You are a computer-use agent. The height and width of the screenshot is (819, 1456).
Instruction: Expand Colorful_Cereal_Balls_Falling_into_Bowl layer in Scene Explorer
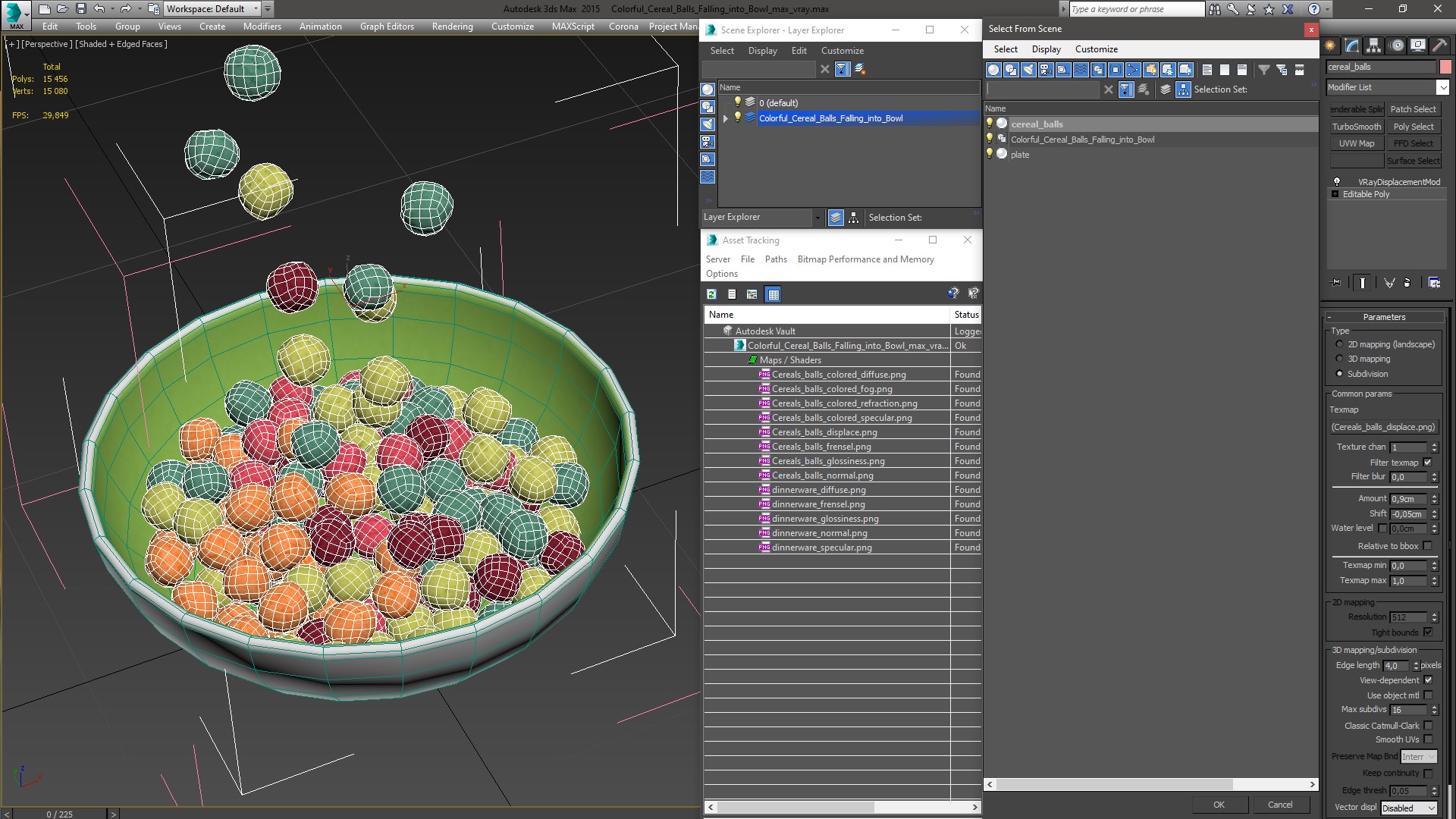[x=726, y=118]
